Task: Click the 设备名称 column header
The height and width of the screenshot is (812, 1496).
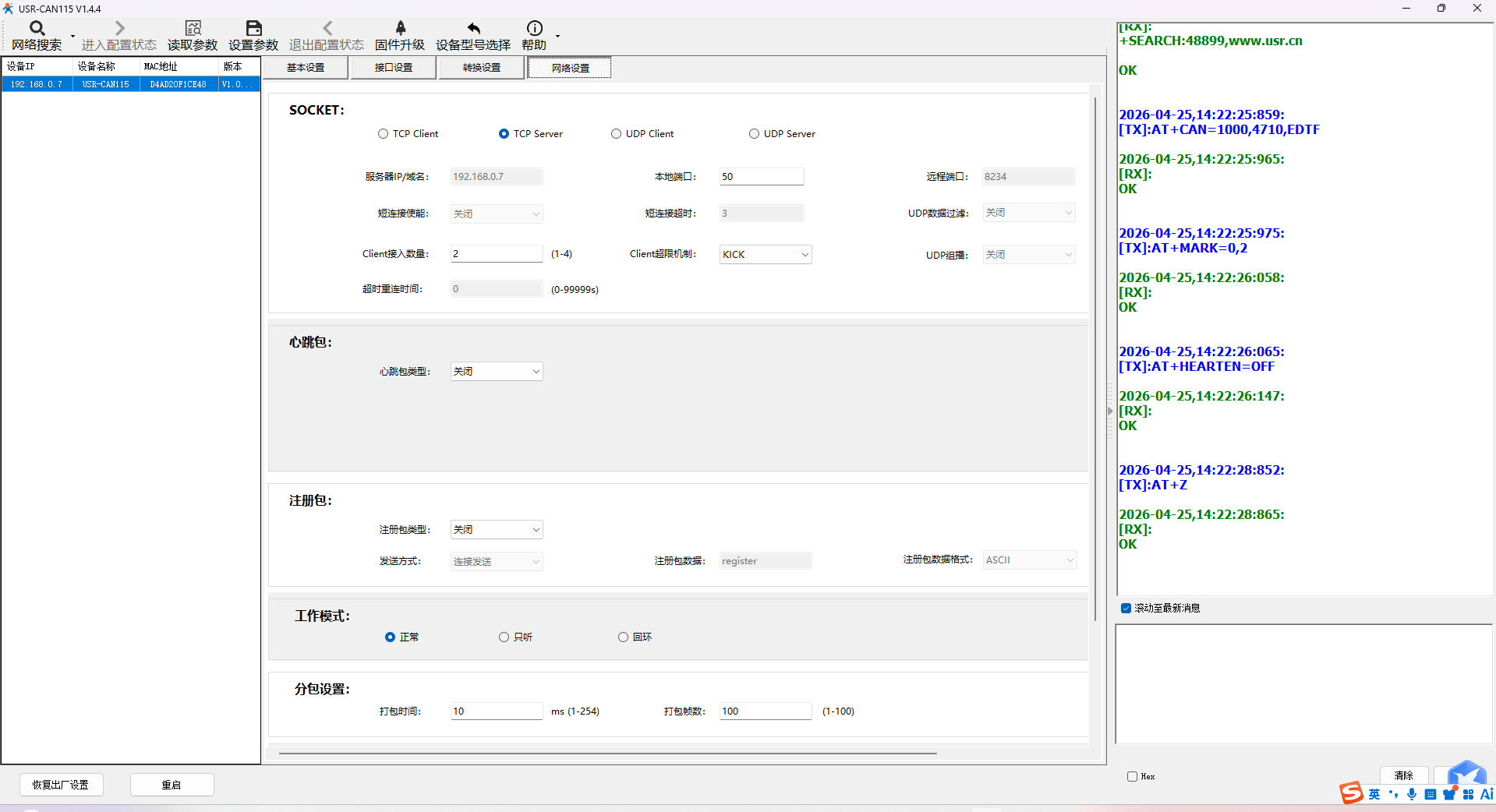Action: pos(105,67)
